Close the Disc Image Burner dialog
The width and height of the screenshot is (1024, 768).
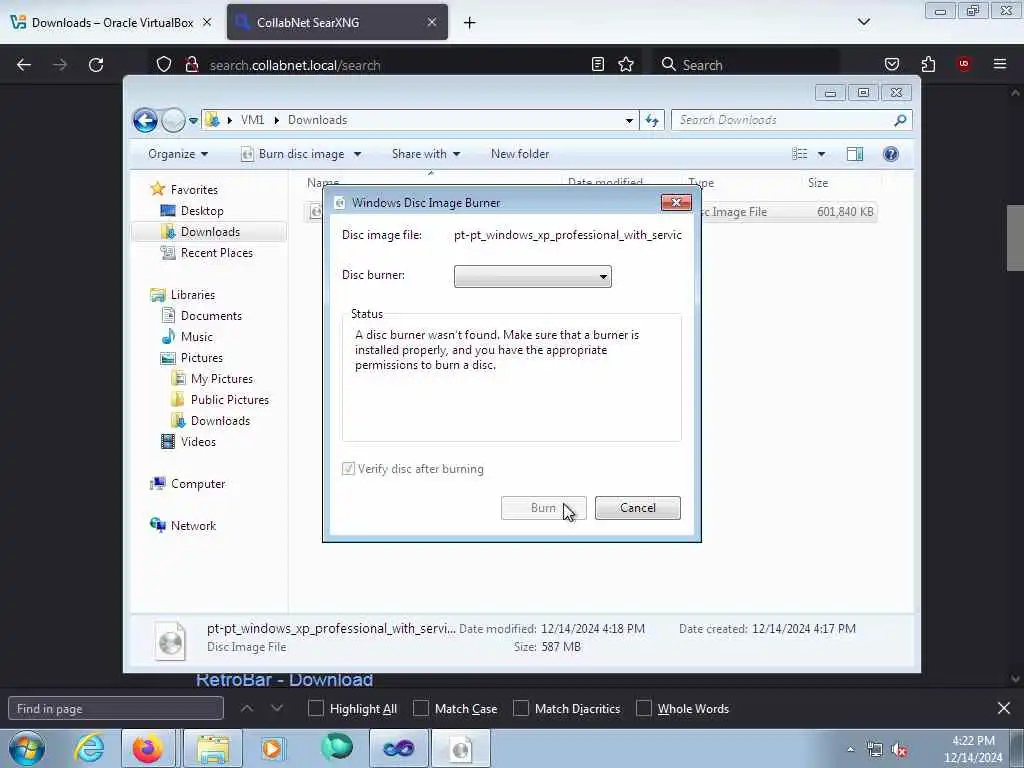676,202
